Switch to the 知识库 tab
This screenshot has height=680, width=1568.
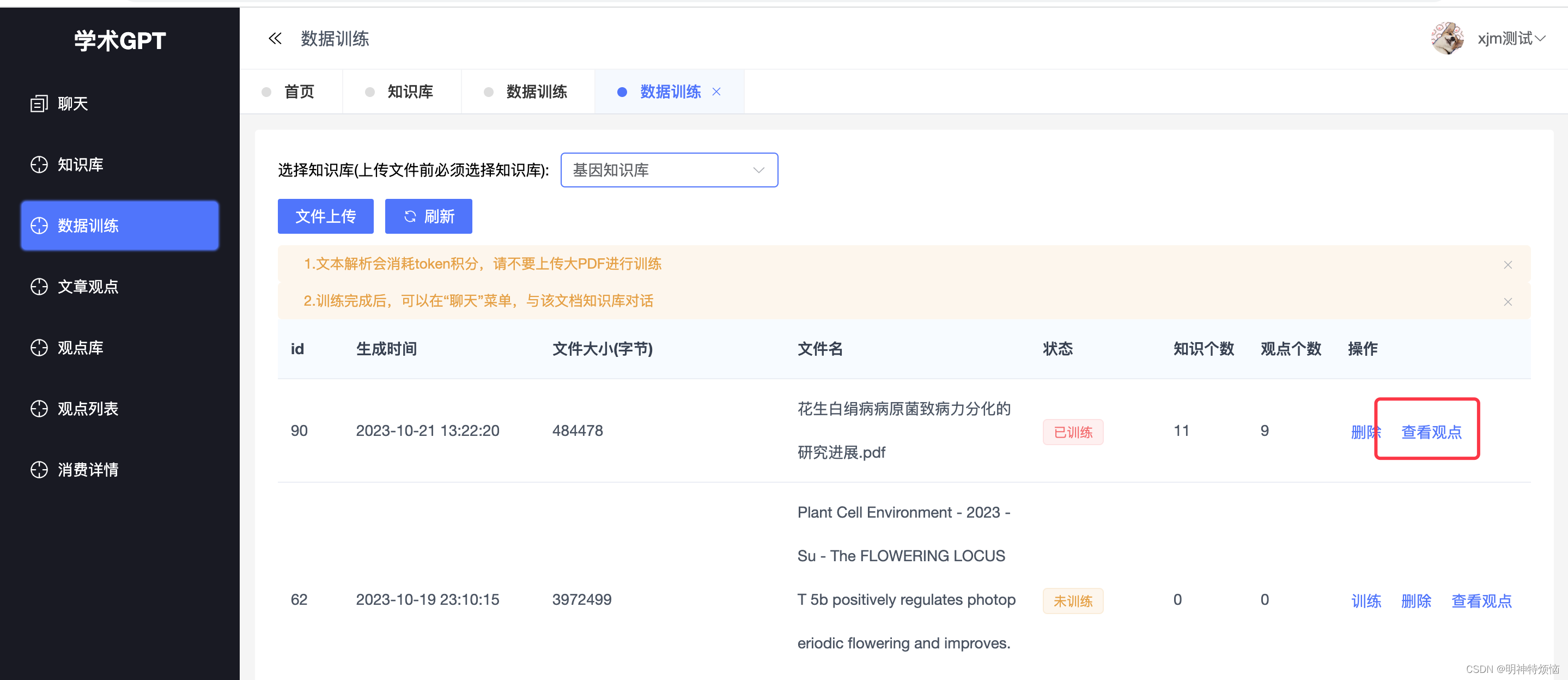[410, 92]
